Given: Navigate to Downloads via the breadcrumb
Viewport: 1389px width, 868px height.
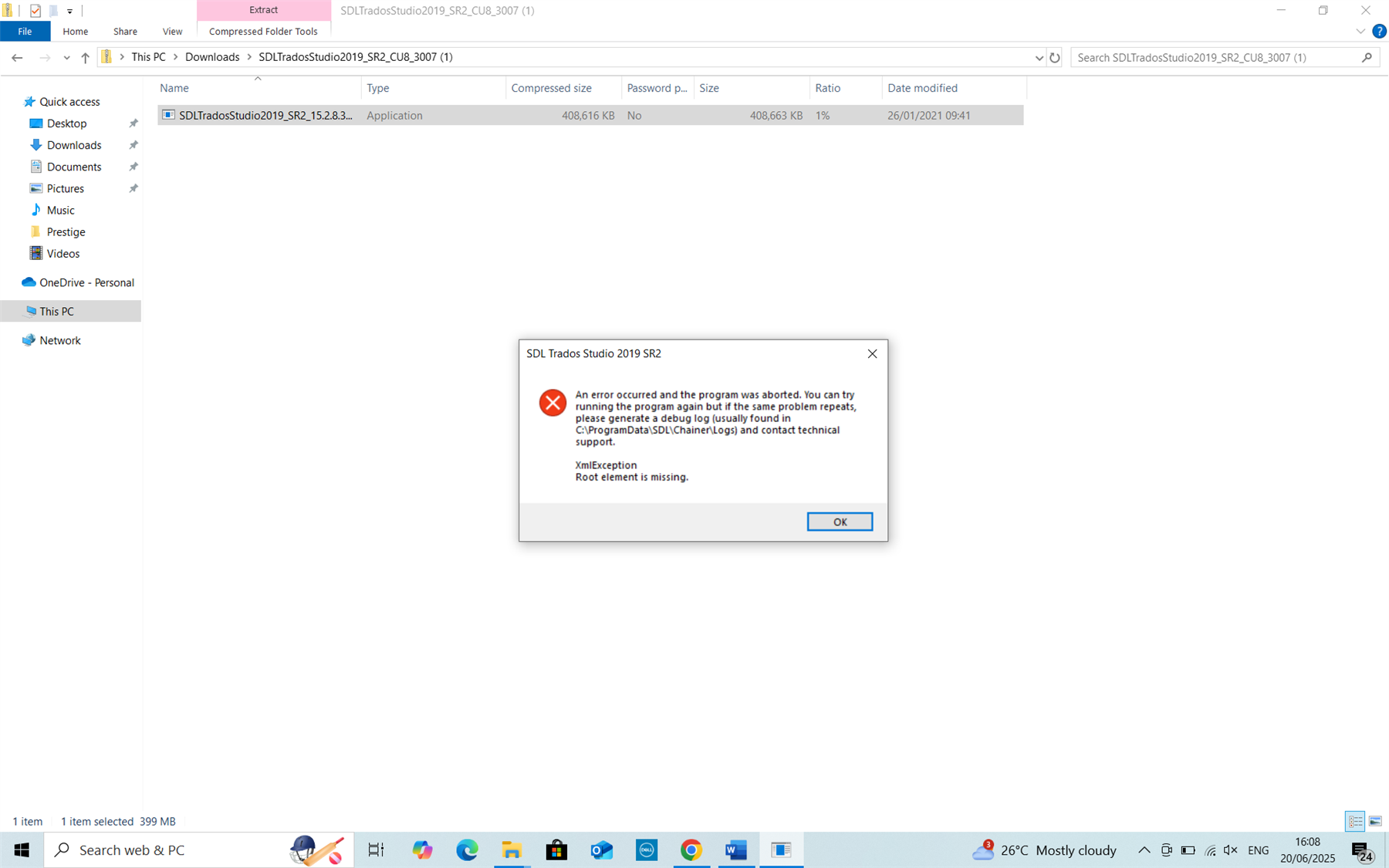Looking at the screenshot, I should tap(213, 56).
